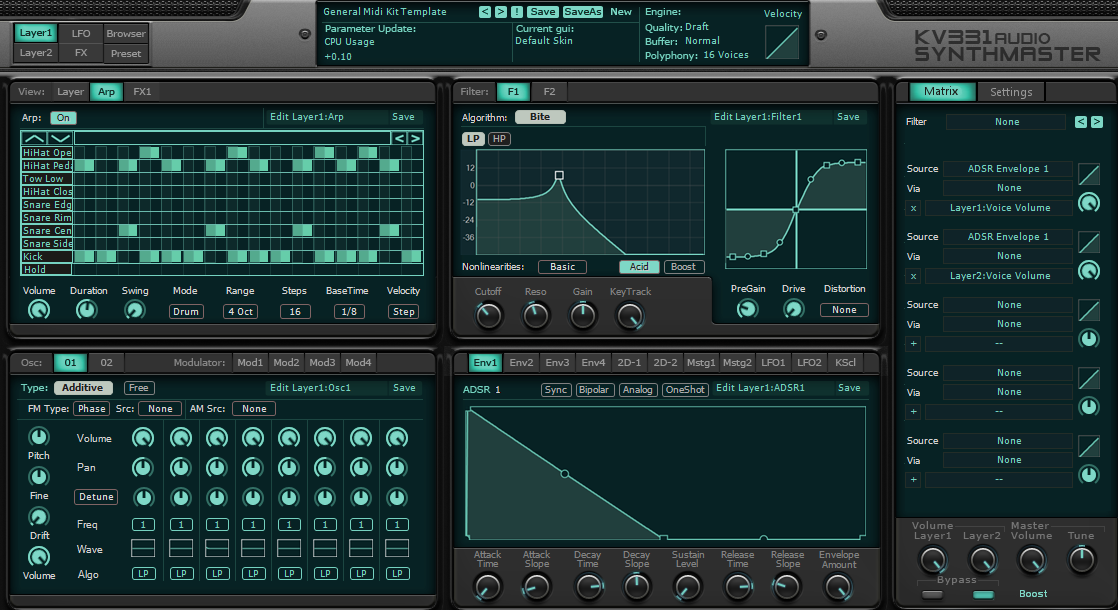The width and height of the screenshot is (1118, 610).
Task: Select the LFO1 modulator tab
Action: (x=773, y=363)
